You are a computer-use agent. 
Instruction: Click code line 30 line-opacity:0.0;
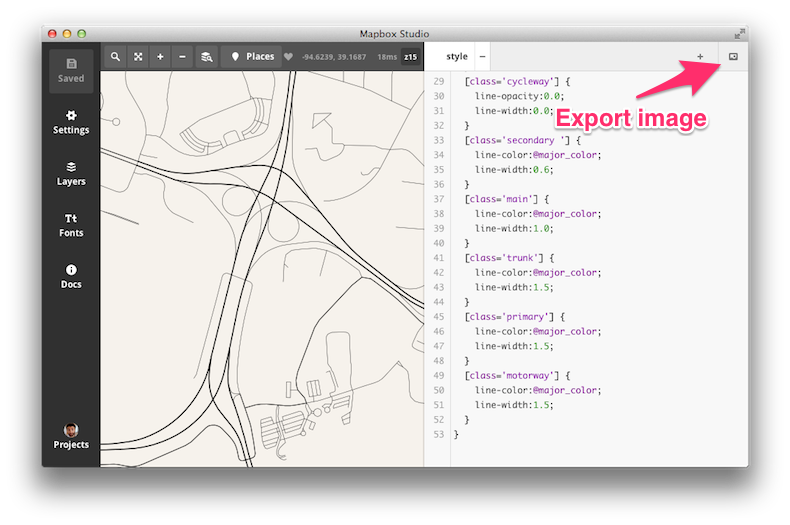519,96
